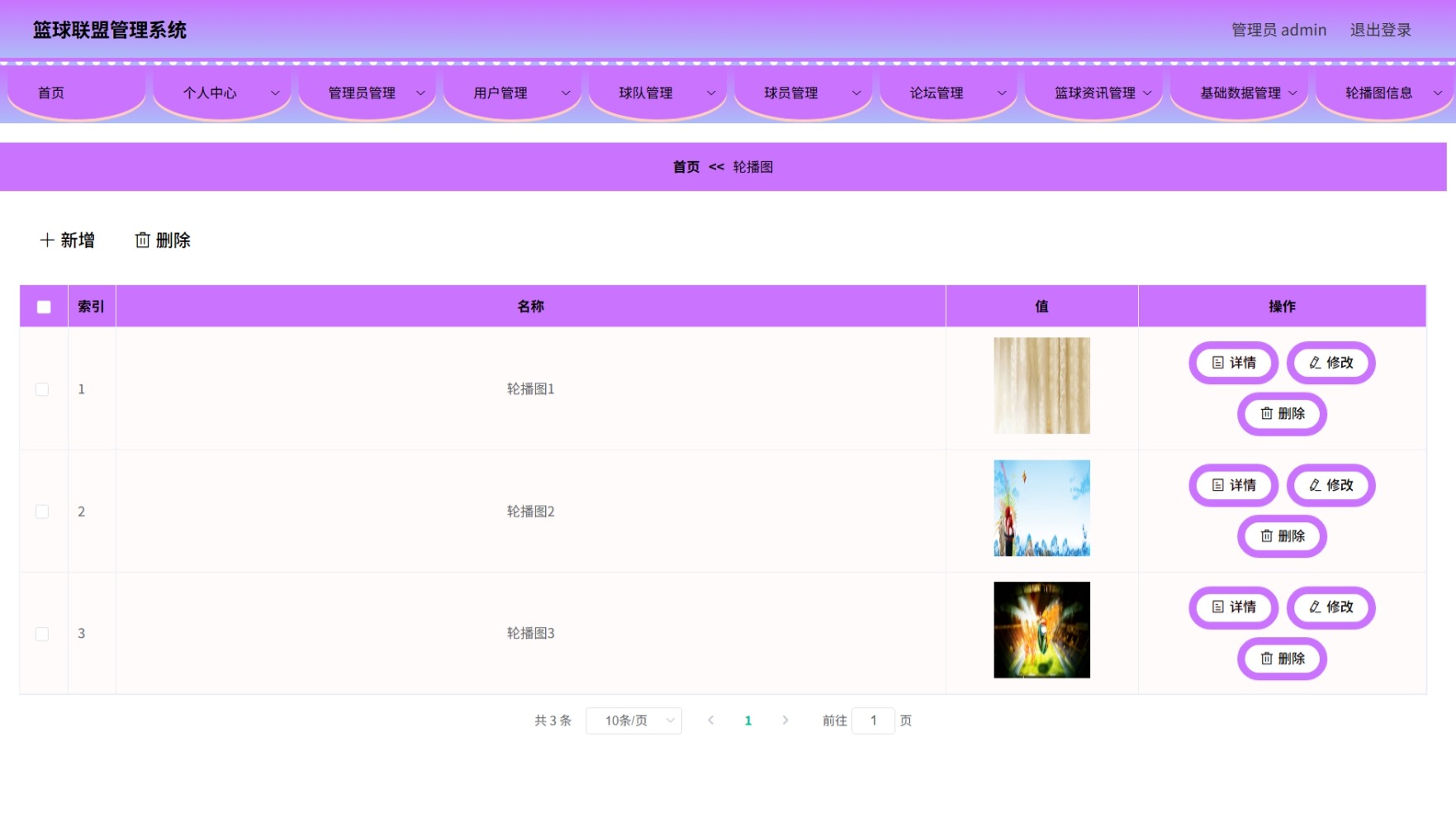Expand the 篮球资讯管理 menu chevron
This screenshot has height=828, width=1456.
coord(1147,93)
